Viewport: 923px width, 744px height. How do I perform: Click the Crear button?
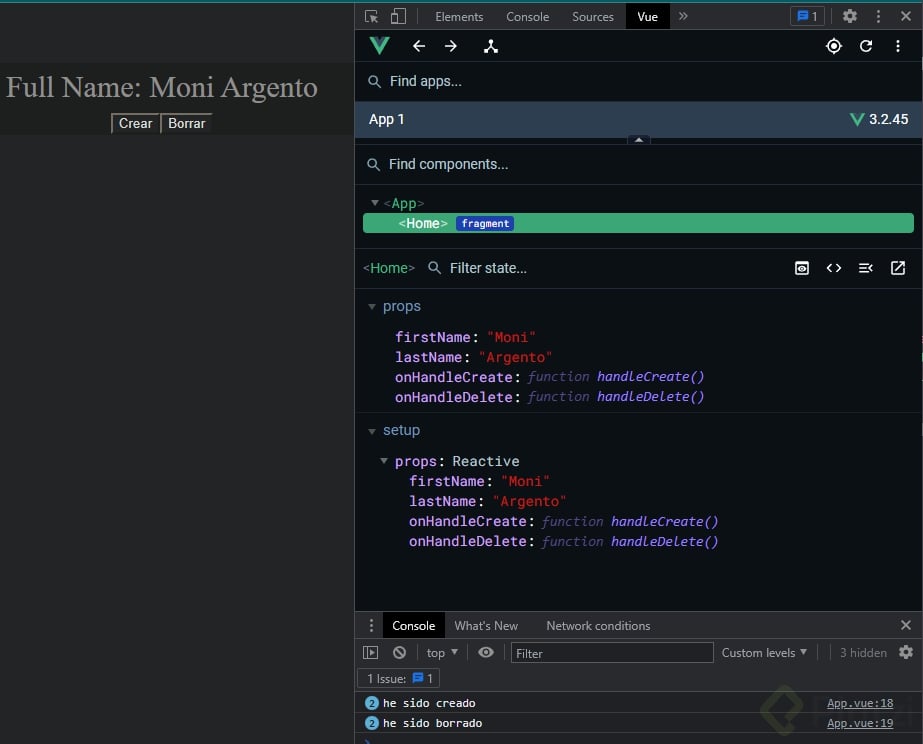(135, 124)
